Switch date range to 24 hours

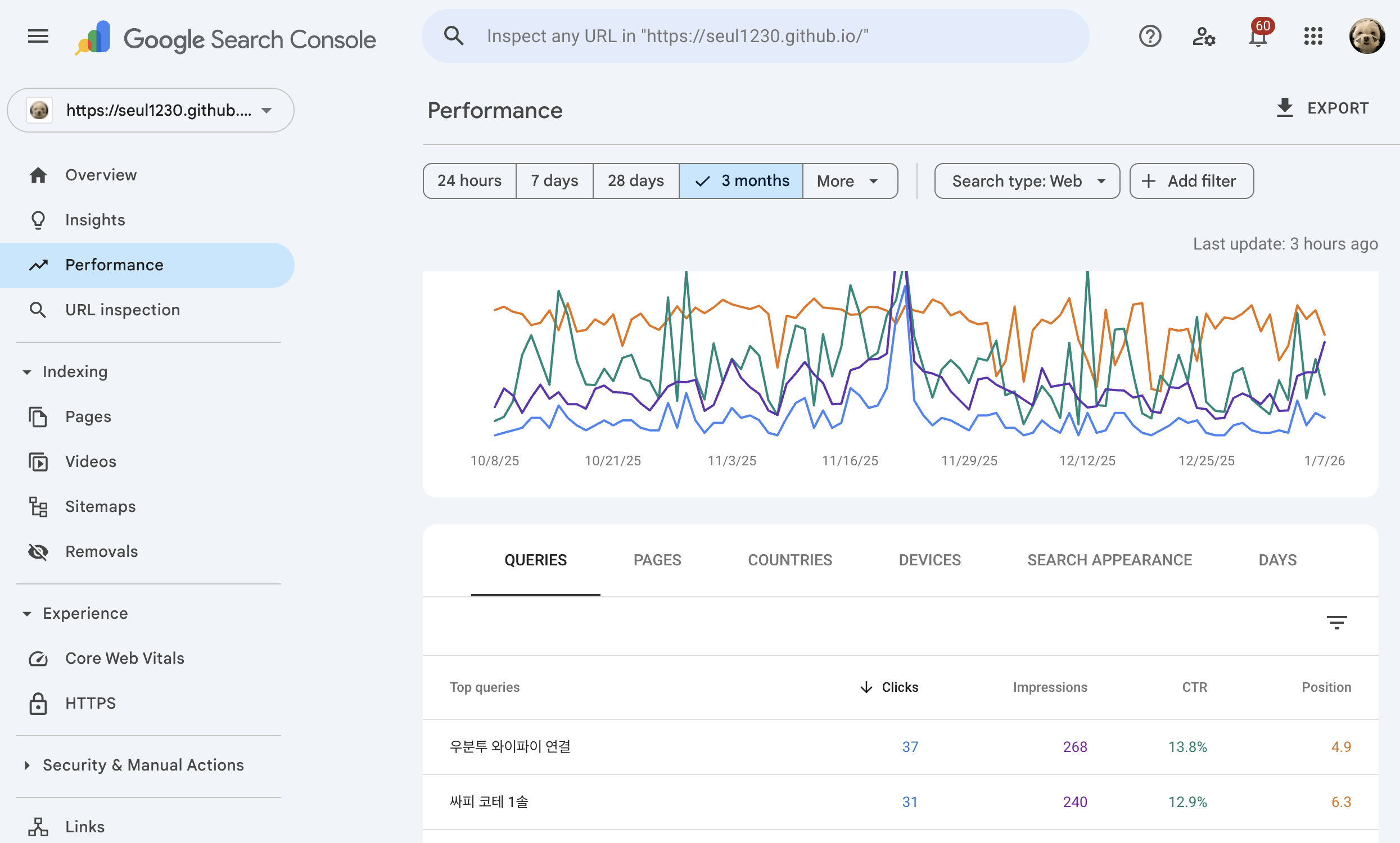point(469,180)
